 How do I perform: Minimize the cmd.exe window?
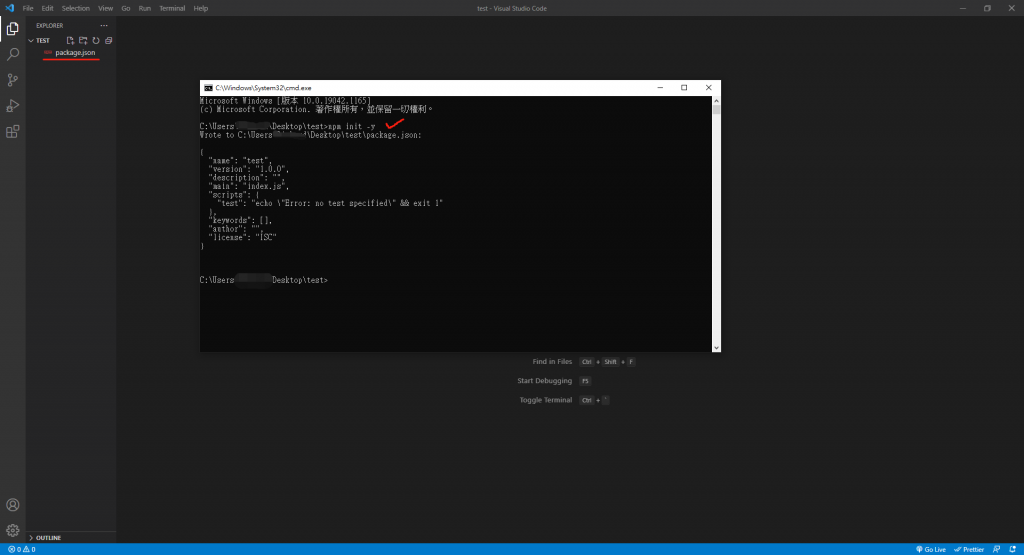(660, 87)
